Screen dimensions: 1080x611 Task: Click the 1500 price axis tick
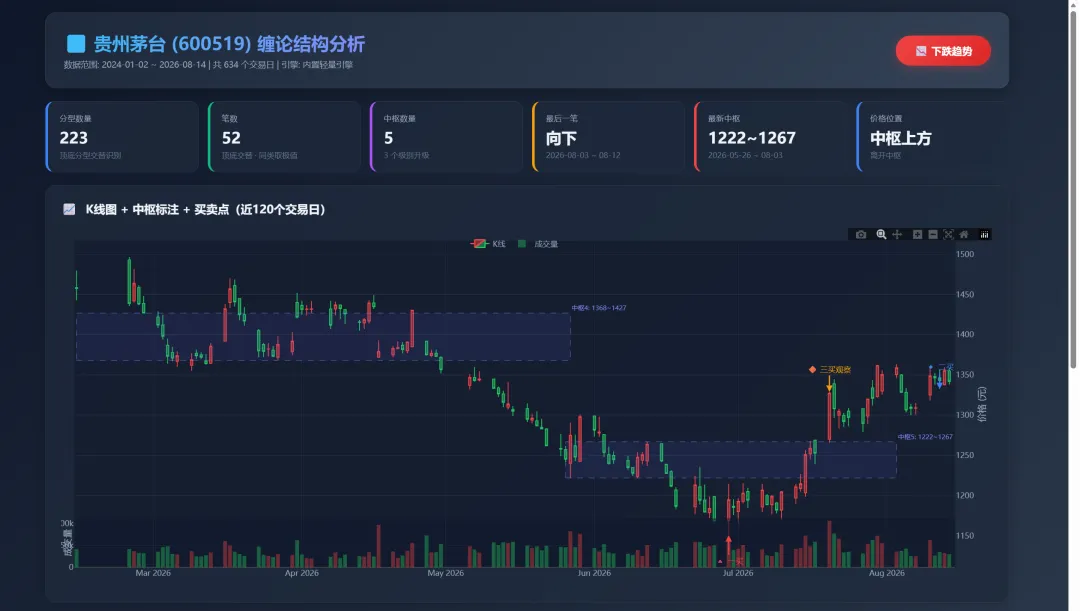tap(965, 254)
